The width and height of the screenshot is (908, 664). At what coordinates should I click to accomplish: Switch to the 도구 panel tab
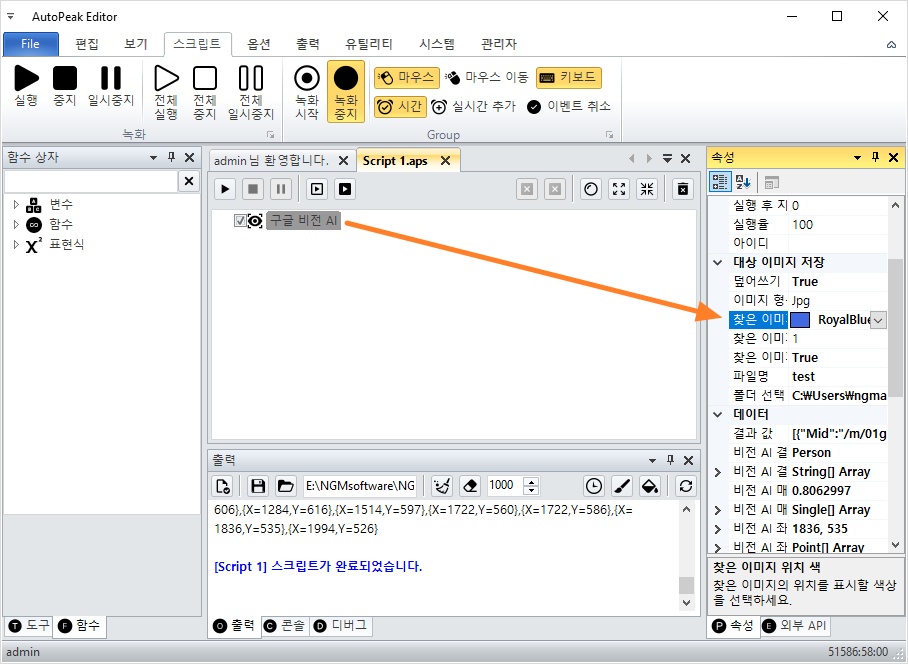pos(29,625)
